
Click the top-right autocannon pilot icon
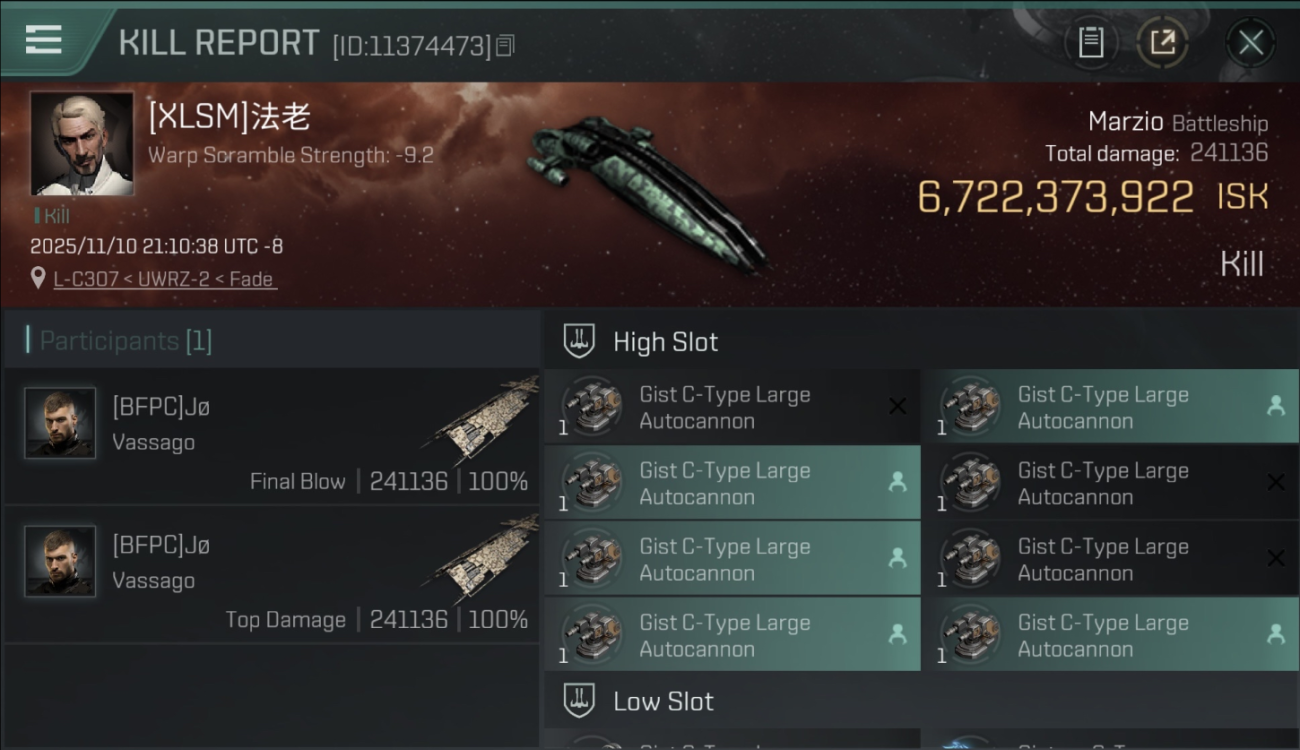[x=1275, y=406]
